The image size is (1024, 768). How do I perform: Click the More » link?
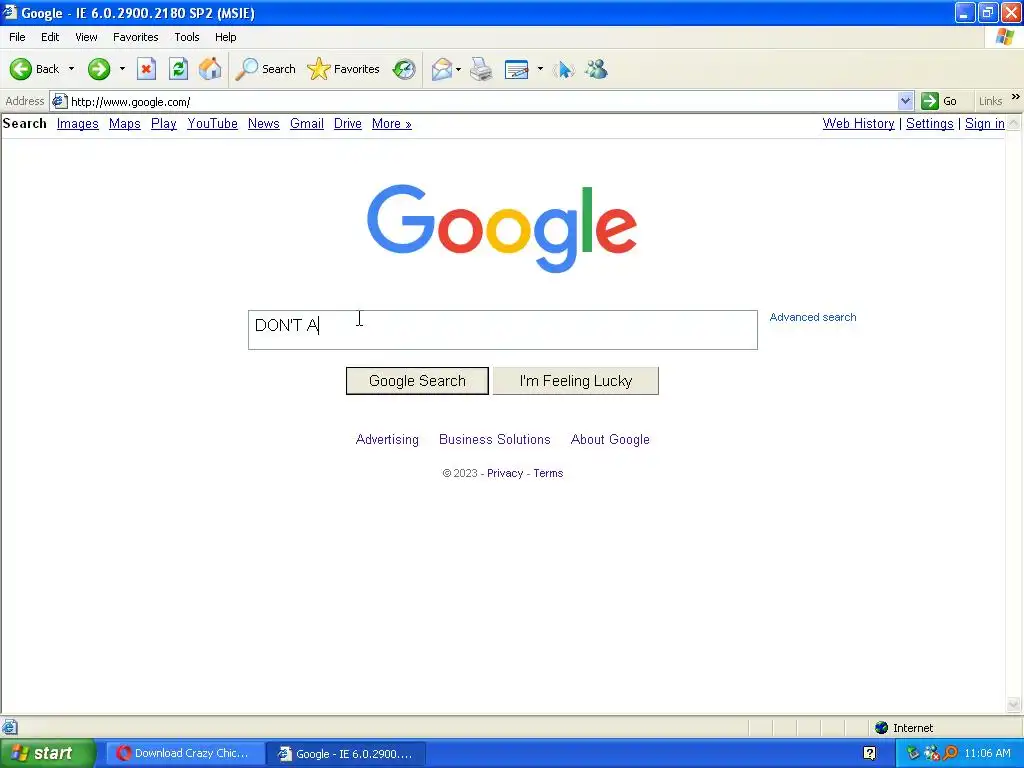[x=392, y=123]
